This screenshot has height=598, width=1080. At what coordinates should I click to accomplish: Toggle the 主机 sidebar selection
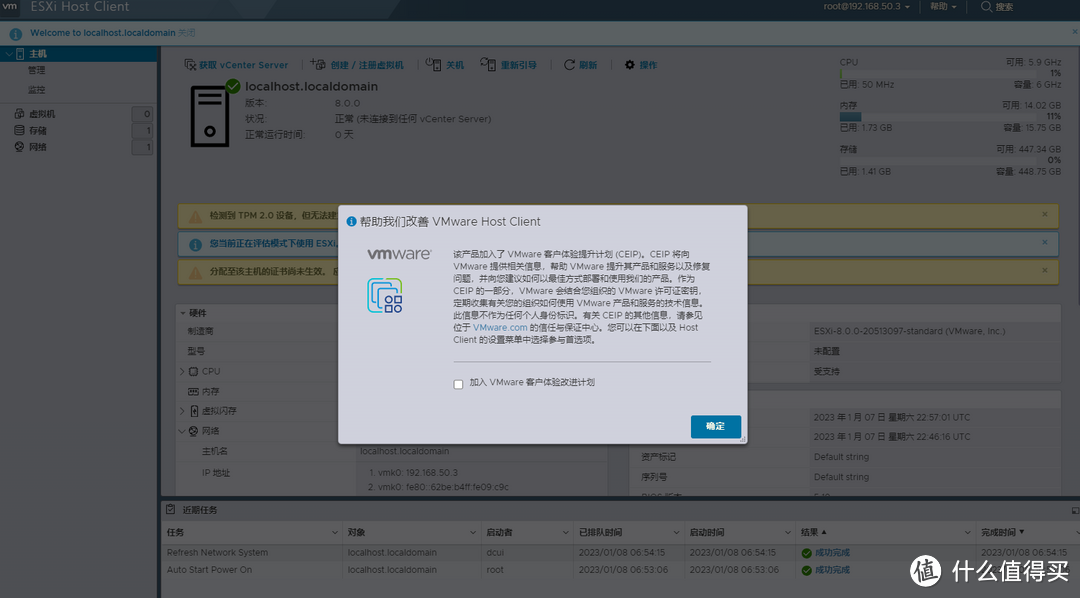36,52
